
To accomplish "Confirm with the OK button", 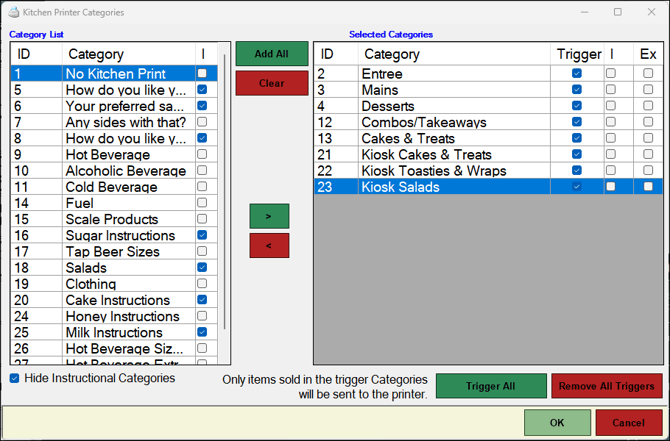I will (x=557, y=423).
